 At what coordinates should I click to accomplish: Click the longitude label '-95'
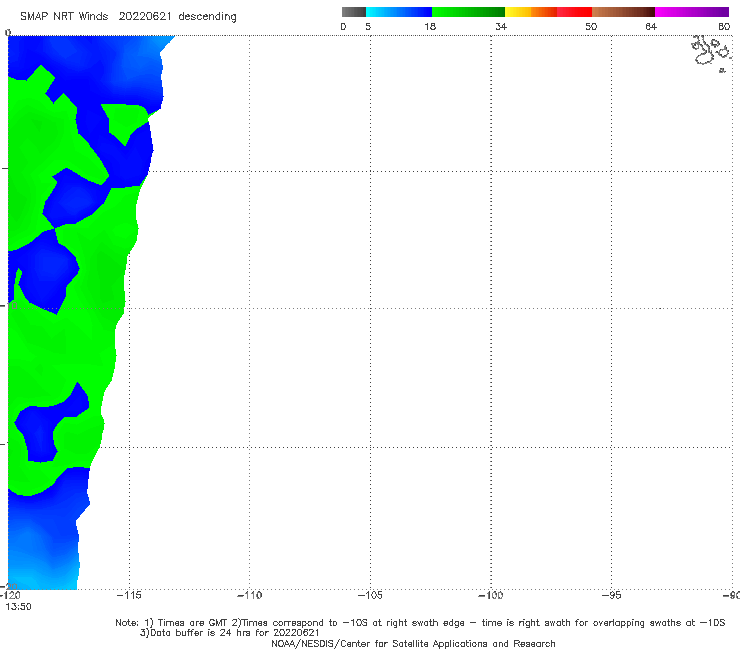[611, 595]
